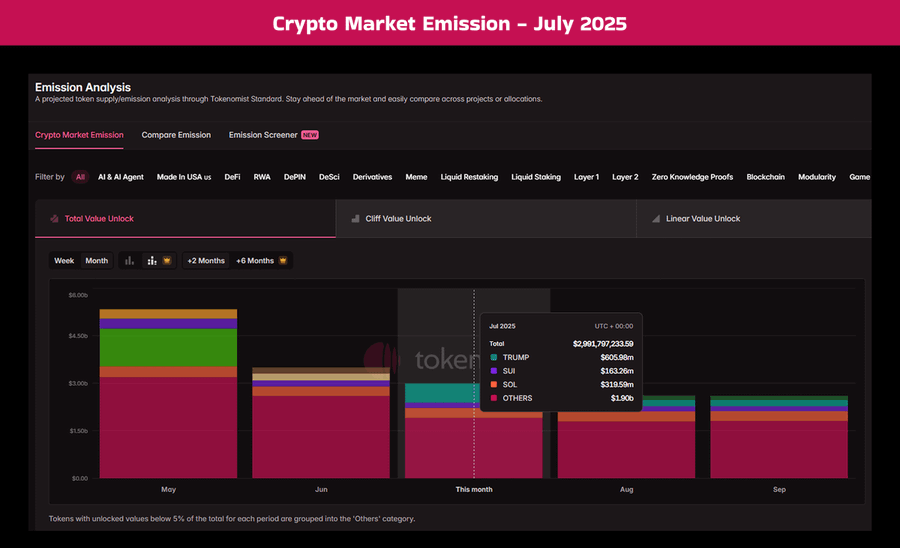Click the Sep bar in chart
The width and height of the screenshot is (900, 548).
pyautogui.click(x=779, y=437)
